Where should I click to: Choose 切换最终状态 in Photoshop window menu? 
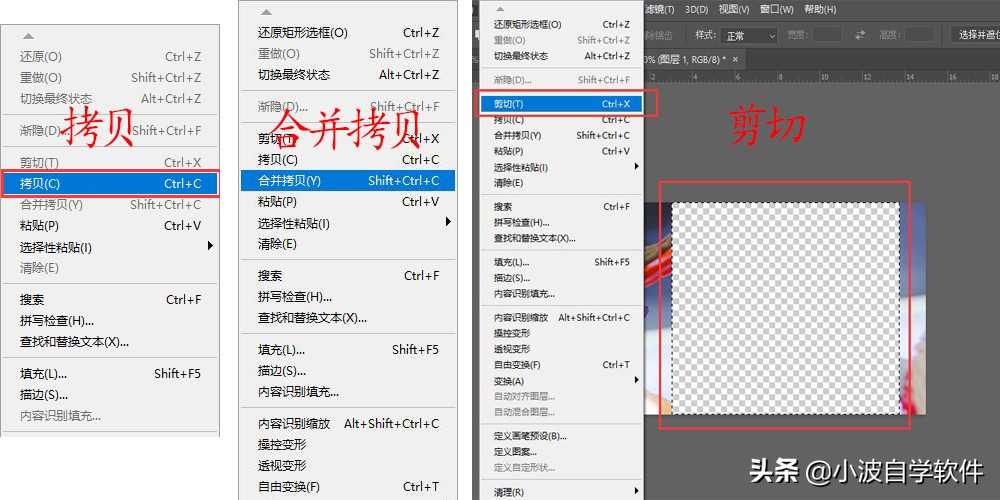point(561,56)
